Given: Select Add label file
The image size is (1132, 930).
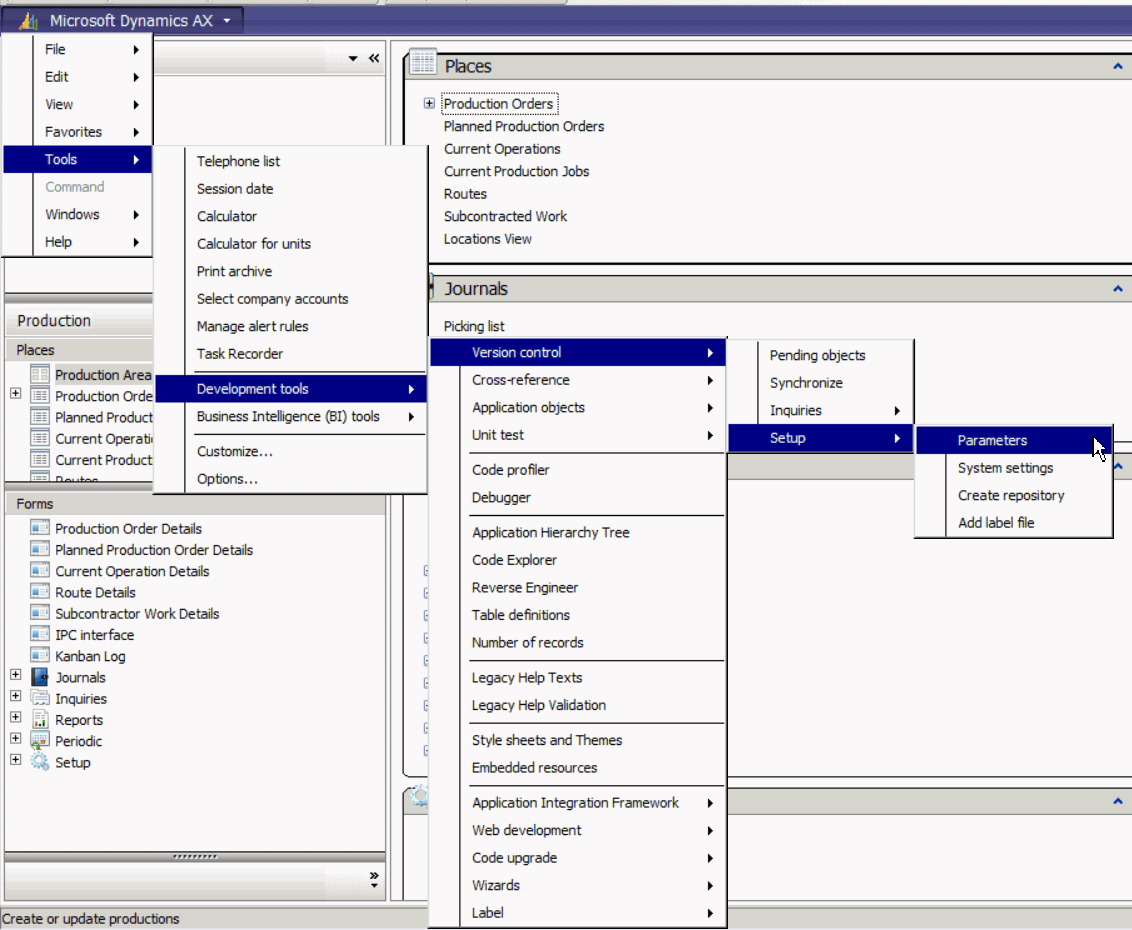Looking at the screenshot, I should pyautogui.click(x=1014, y=523).
